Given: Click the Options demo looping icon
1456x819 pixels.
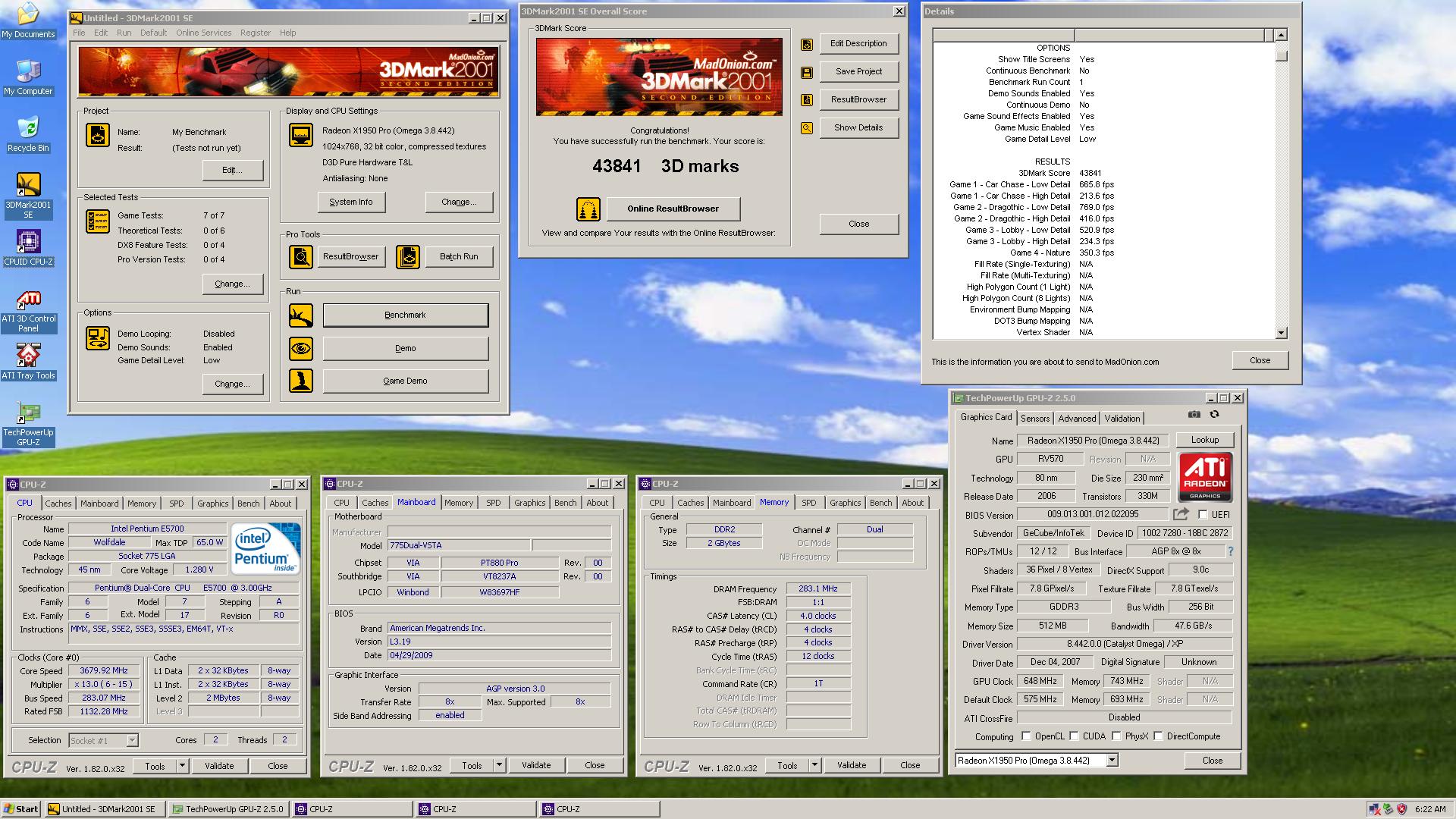Looking at the screenshot, I should 98,338.
